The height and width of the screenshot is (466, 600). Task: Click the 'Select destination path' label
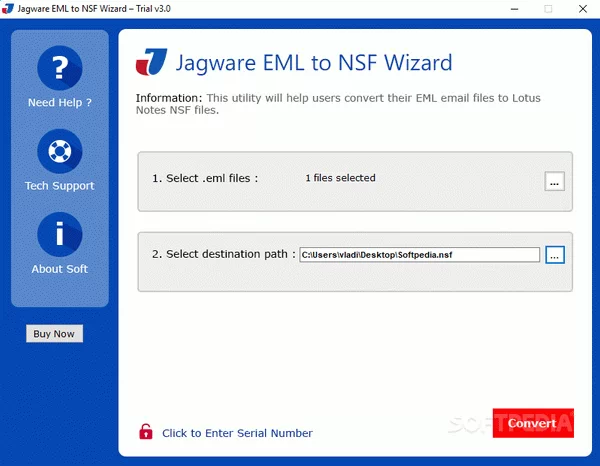click(224, 254)
